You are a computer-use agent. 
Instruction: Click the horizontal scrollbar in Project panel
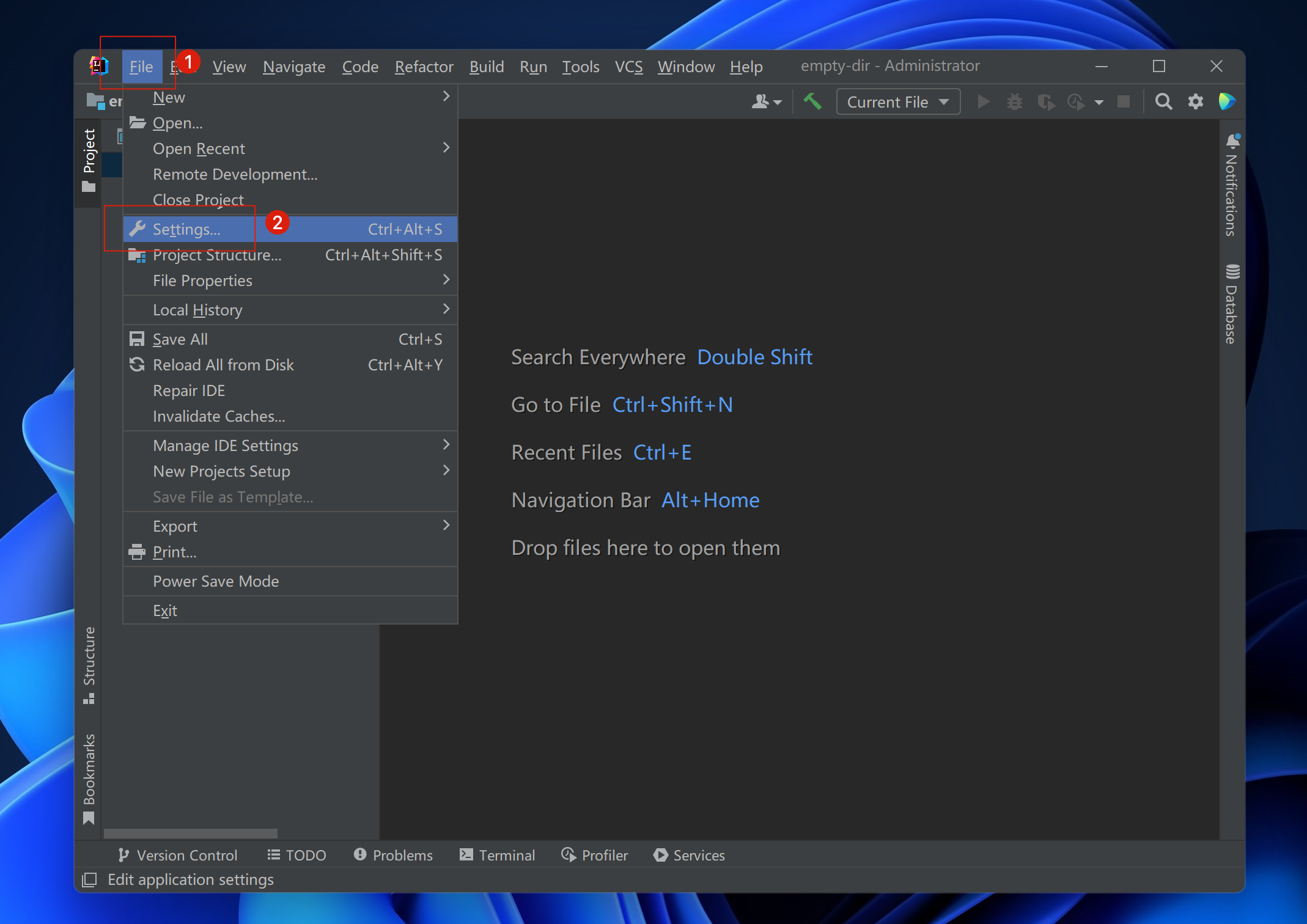coord(191,834)
